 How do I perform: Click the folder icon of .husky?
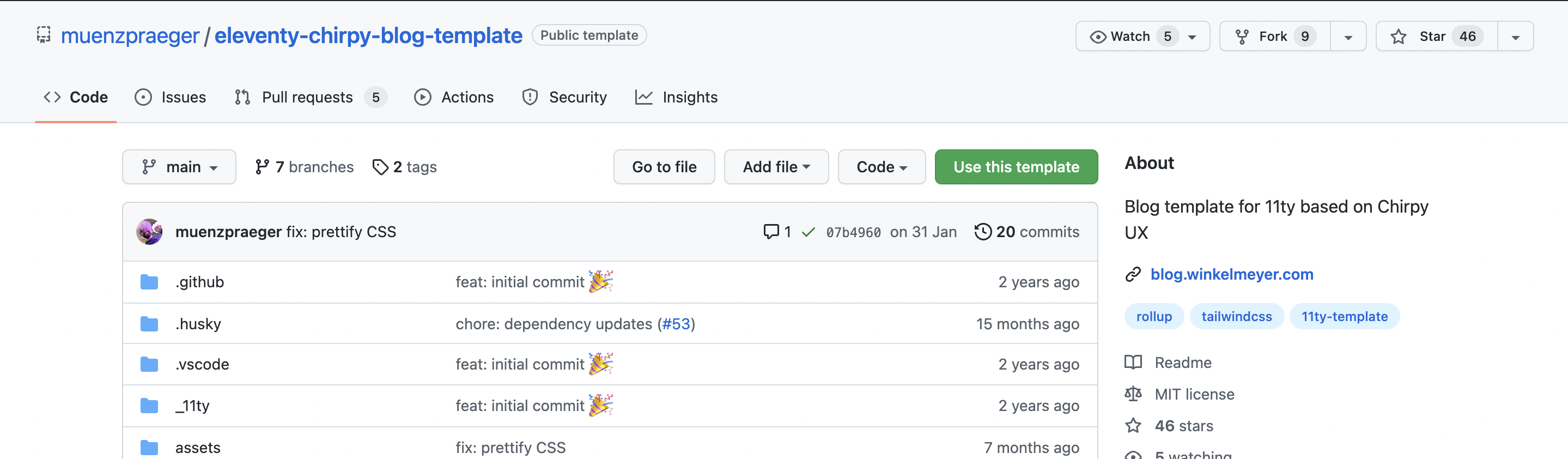pos(149,324)
